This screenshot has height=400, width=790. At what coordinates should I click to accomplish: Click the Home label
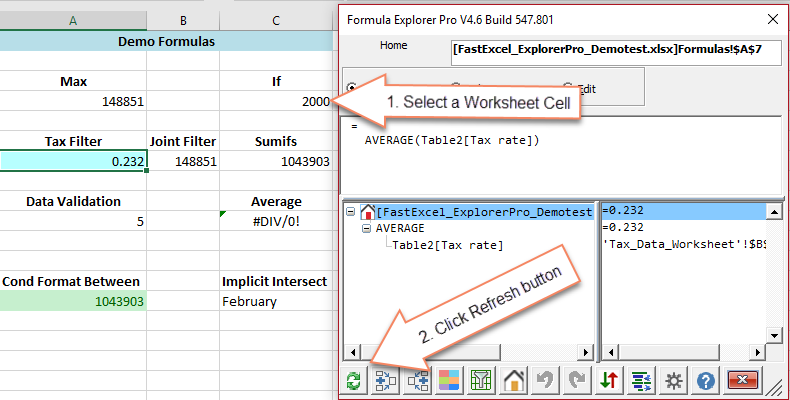pos(393,45)
